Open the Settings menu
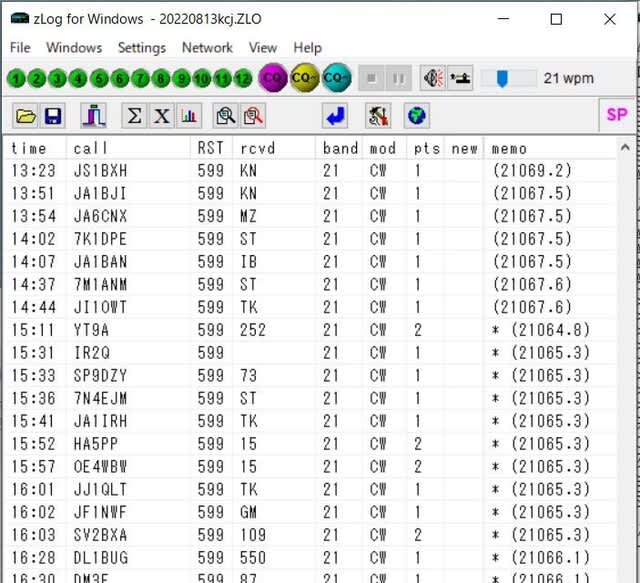 pyautogui.click(x=142, y=47)
